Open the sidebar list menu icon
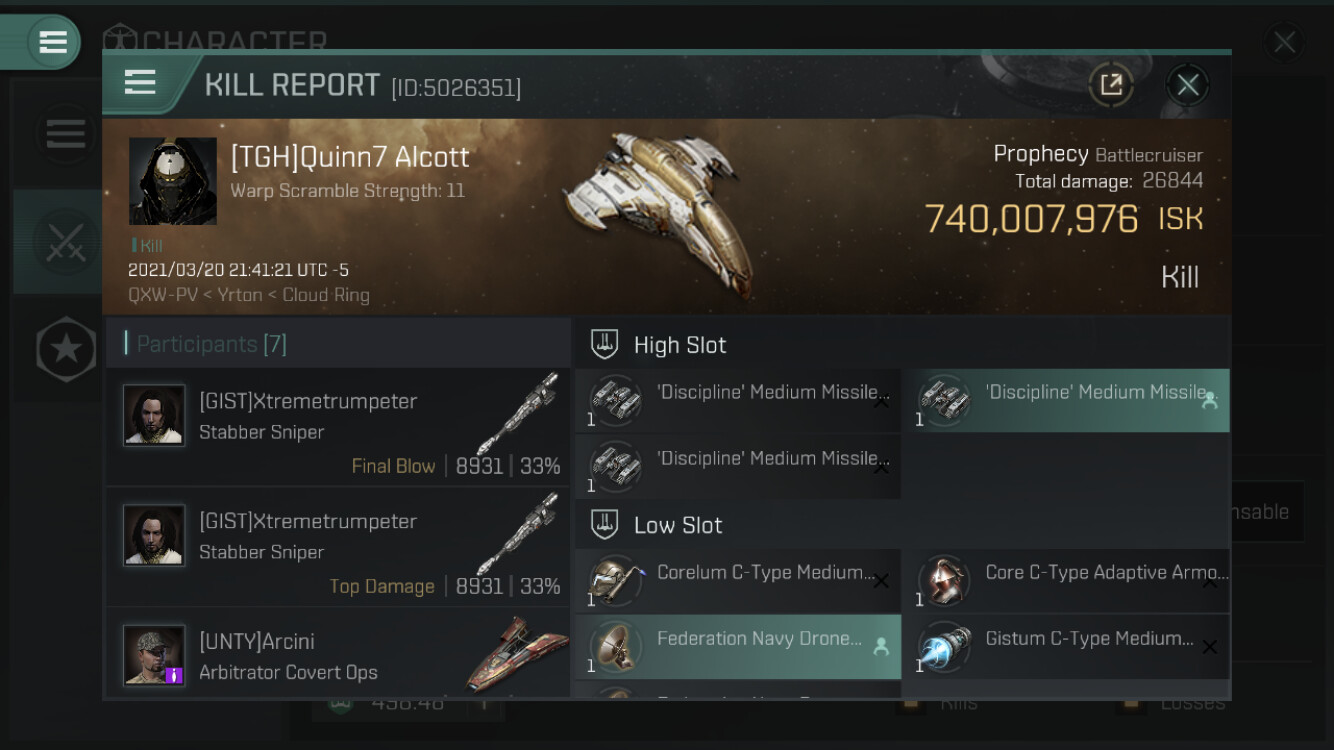Image resolution: width=1334 pixels, height=750 pixels. [66, 134]
